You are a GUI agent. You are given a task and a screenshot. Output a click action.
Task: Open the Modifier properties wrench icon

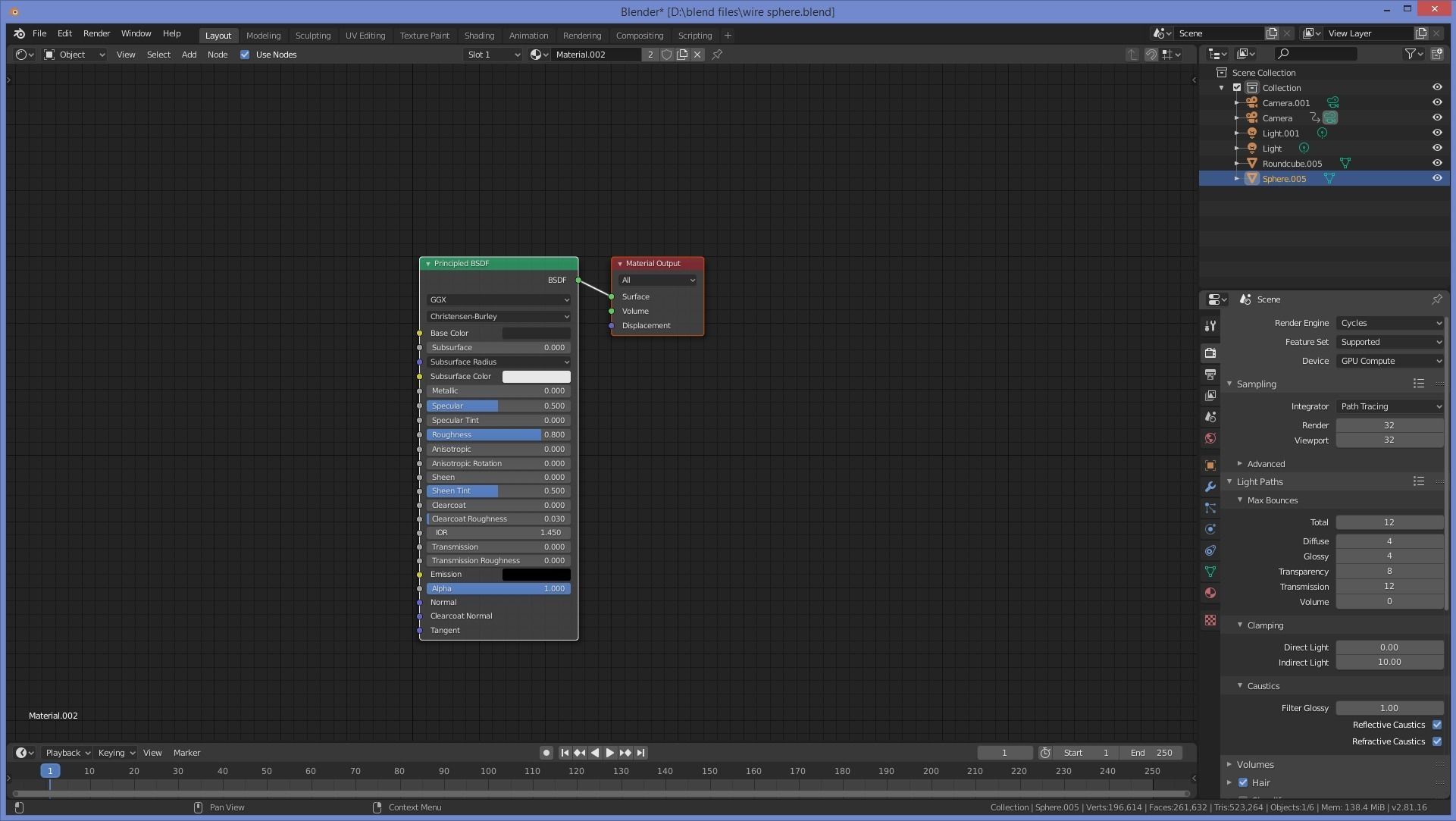[x=1210, y=487]
